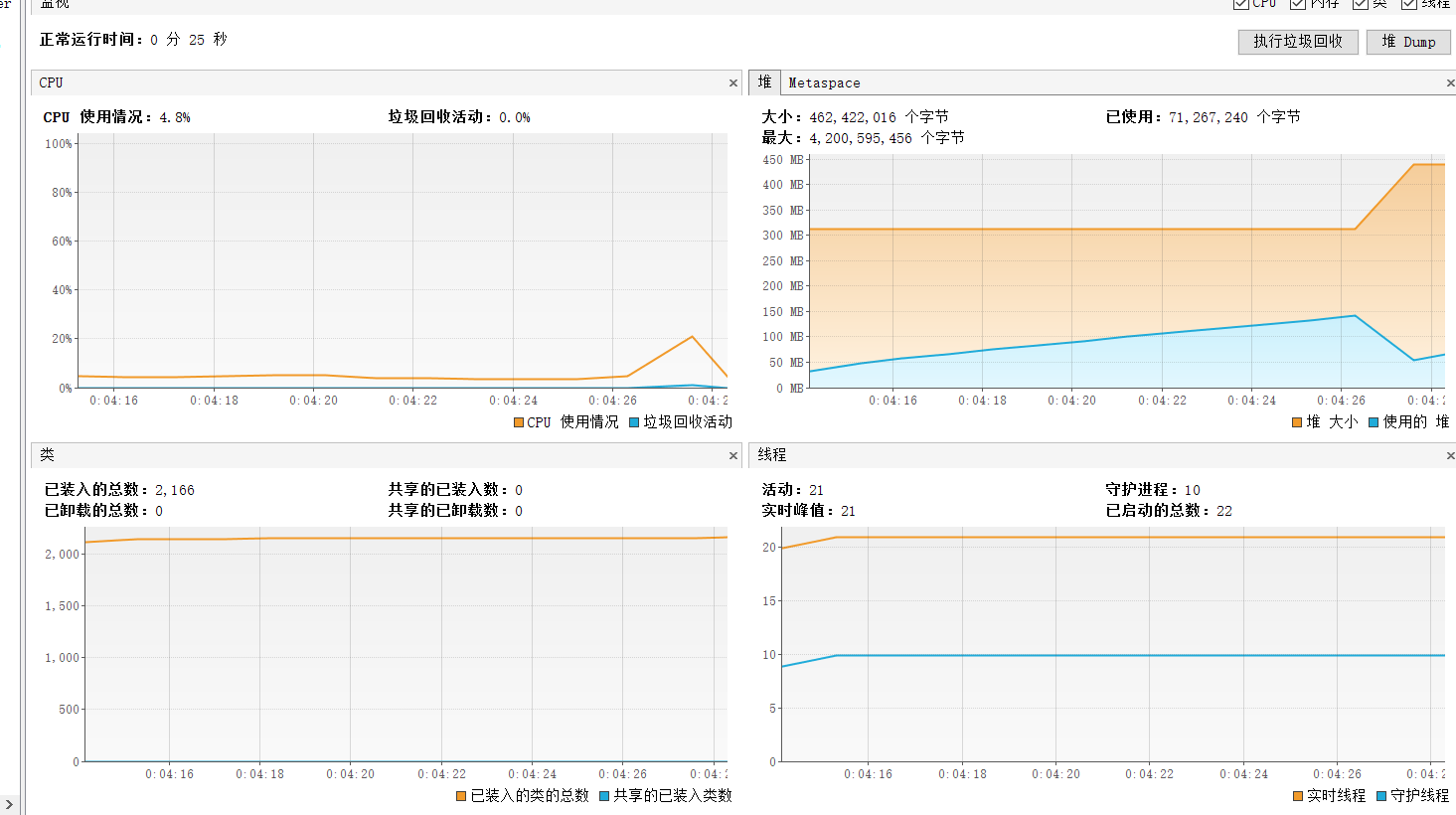Toggle the 内存 (memory) checkbox
Image resolution: width=1456 pixels, height=815 pixels.
[1297, 4]
